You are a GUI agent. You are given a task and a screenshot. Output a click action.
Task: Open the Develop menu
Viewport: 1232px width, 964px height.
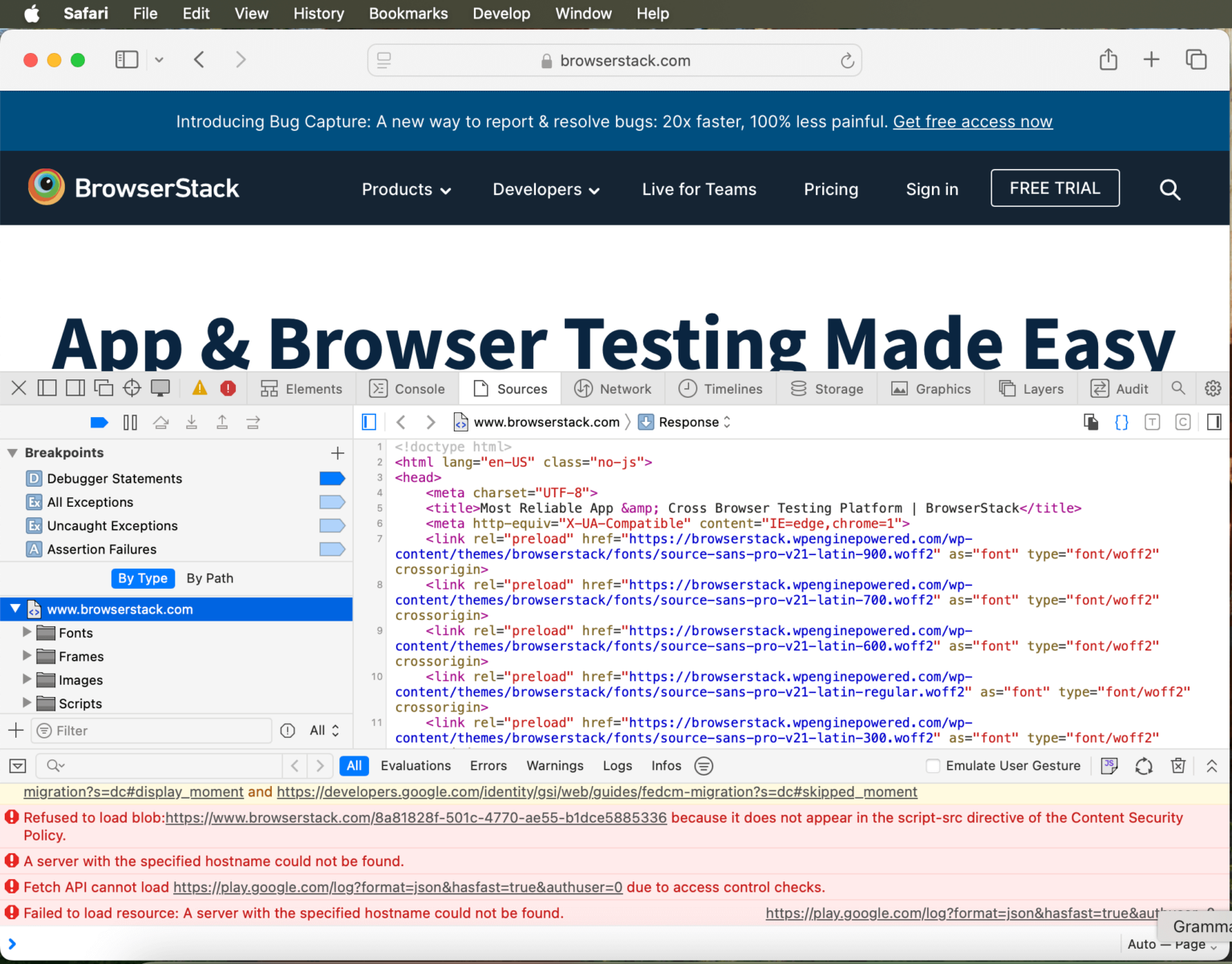[x=501, y=14]
